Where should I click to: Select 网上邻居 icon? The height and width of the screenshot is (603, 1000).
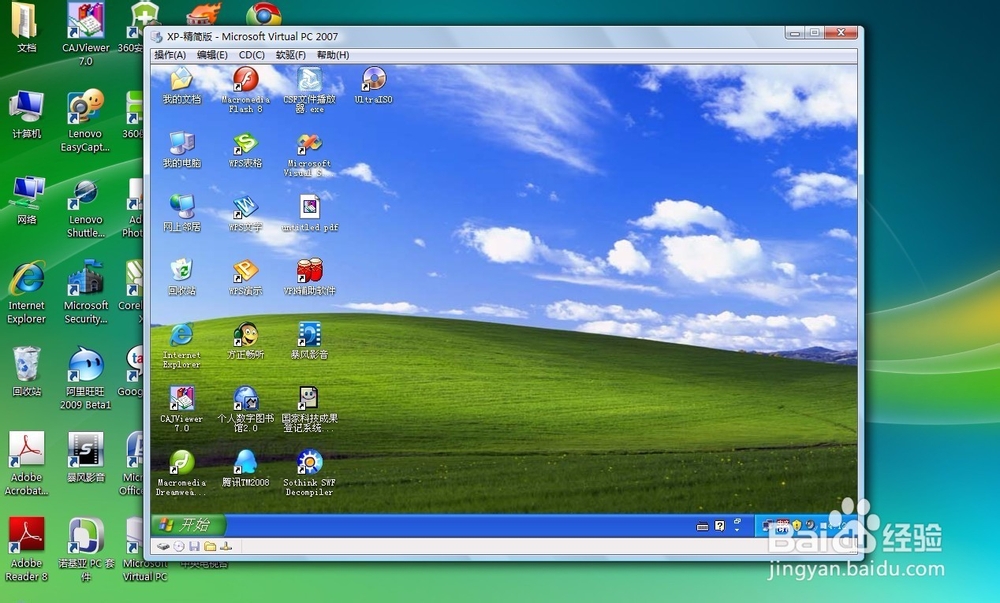182,213
